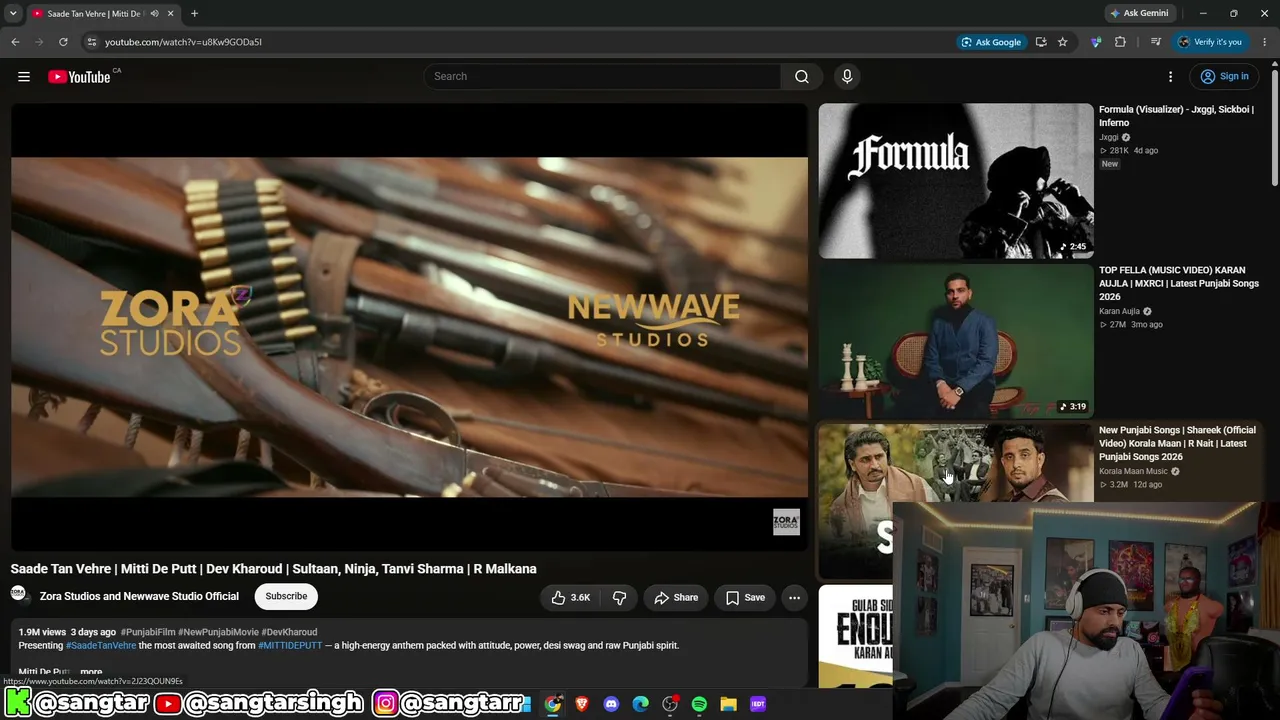Open the Extensions puzzle menu
Screen dimensions: 1280x720
pos(1120,42)
